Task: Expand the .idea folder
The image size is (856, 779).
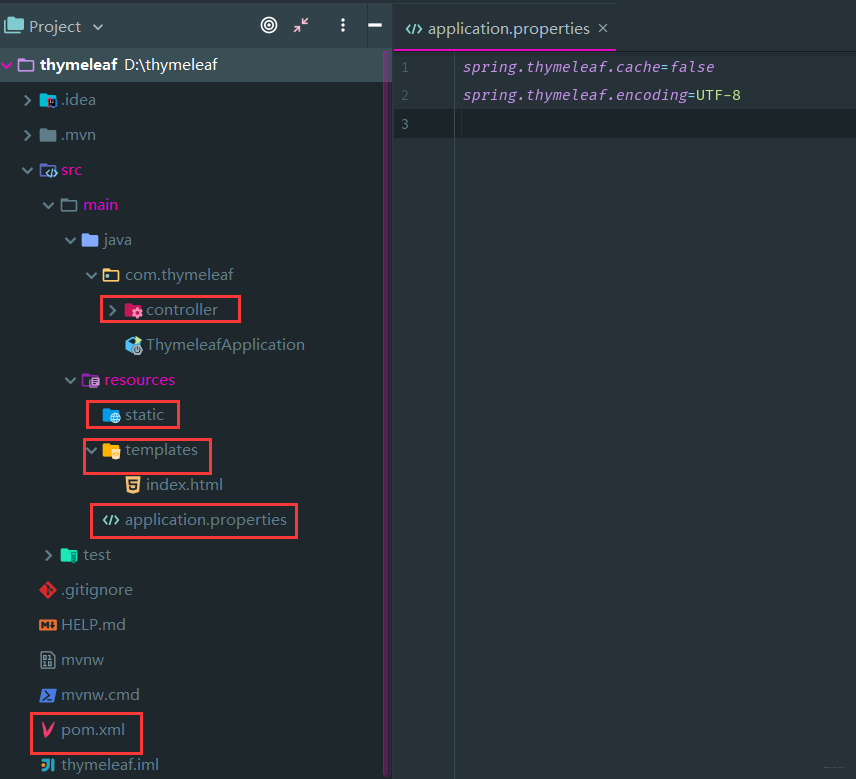Action: [x=27, y=100]
